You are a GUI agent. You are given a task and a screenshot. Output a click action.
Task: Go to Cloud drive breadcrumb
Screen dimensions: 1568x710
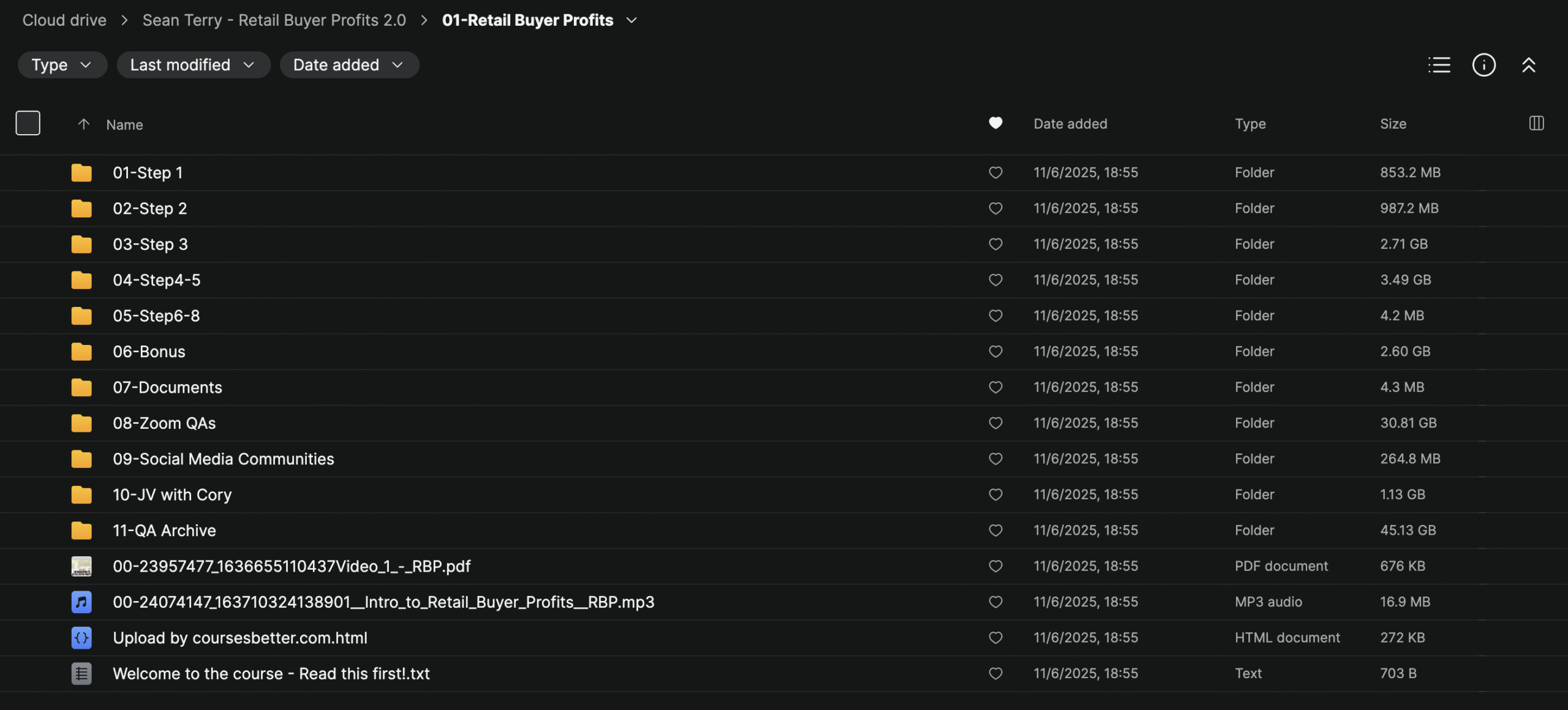click(x=64, y=20)
